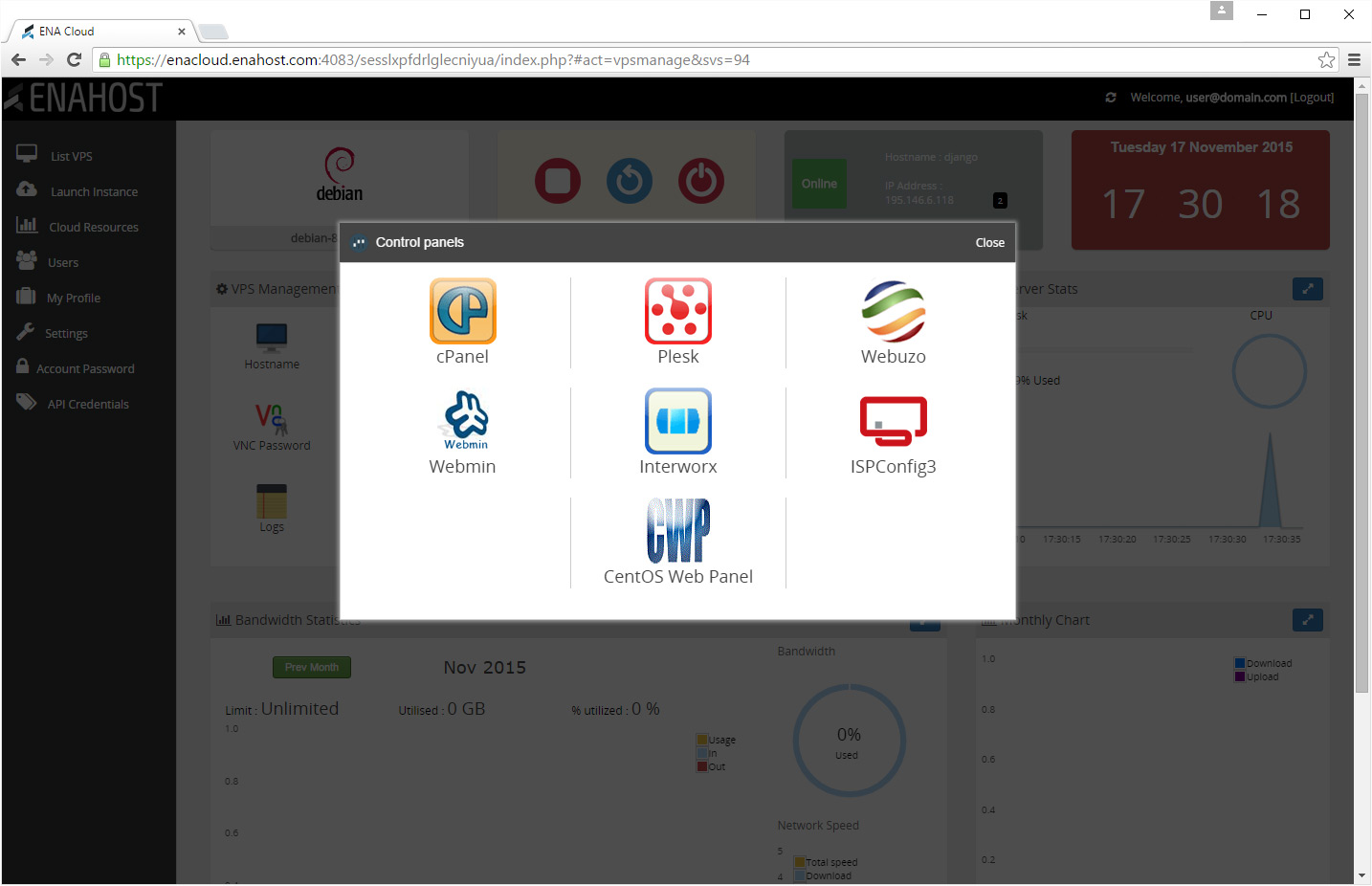
Task: Select the ISPConfig3 control panel icon
Action: point(894,421)
